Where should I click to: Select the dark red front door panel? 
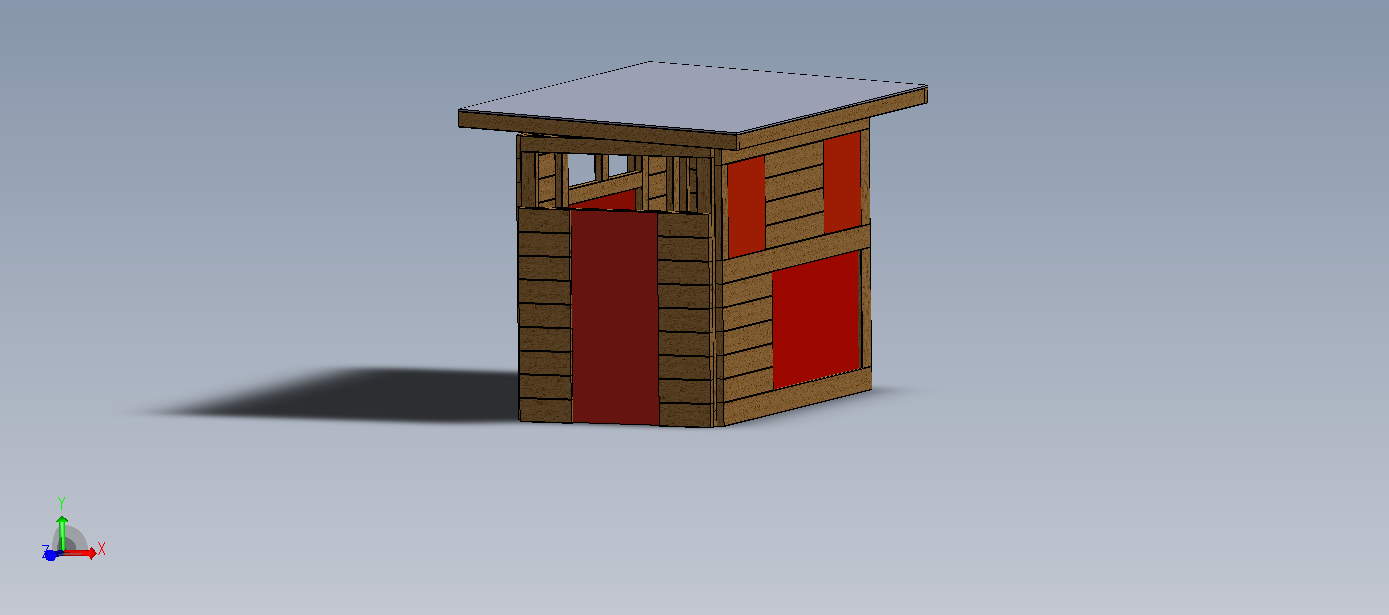point(614,318)
